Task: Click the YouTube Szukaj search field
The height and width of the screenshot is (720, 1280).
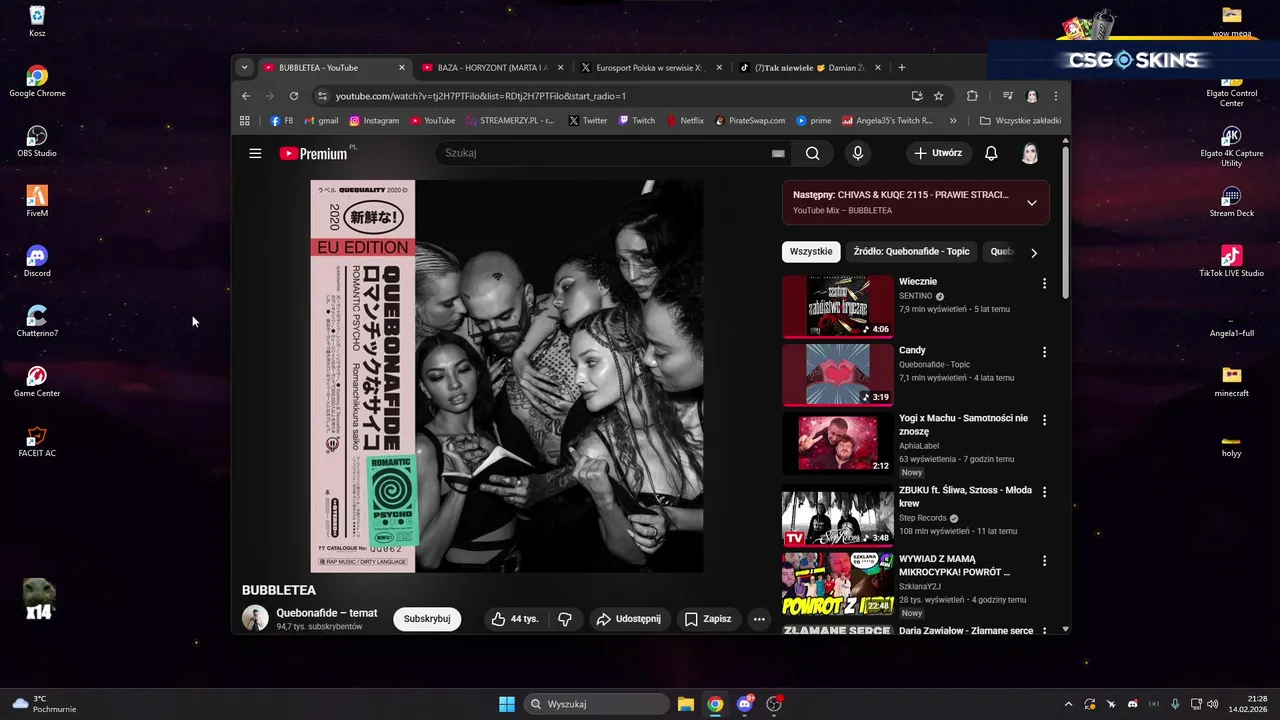Action: (606, 153)
